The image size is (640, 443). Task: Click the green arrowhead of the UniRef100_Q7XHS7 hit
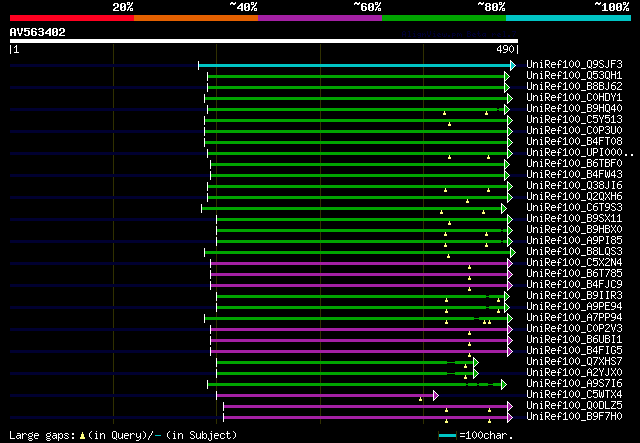(x=476, y=362)
